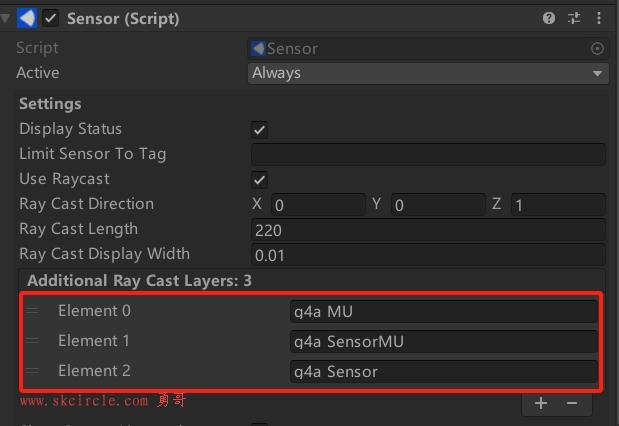Click the script object picker circle icon

[597, 49]
